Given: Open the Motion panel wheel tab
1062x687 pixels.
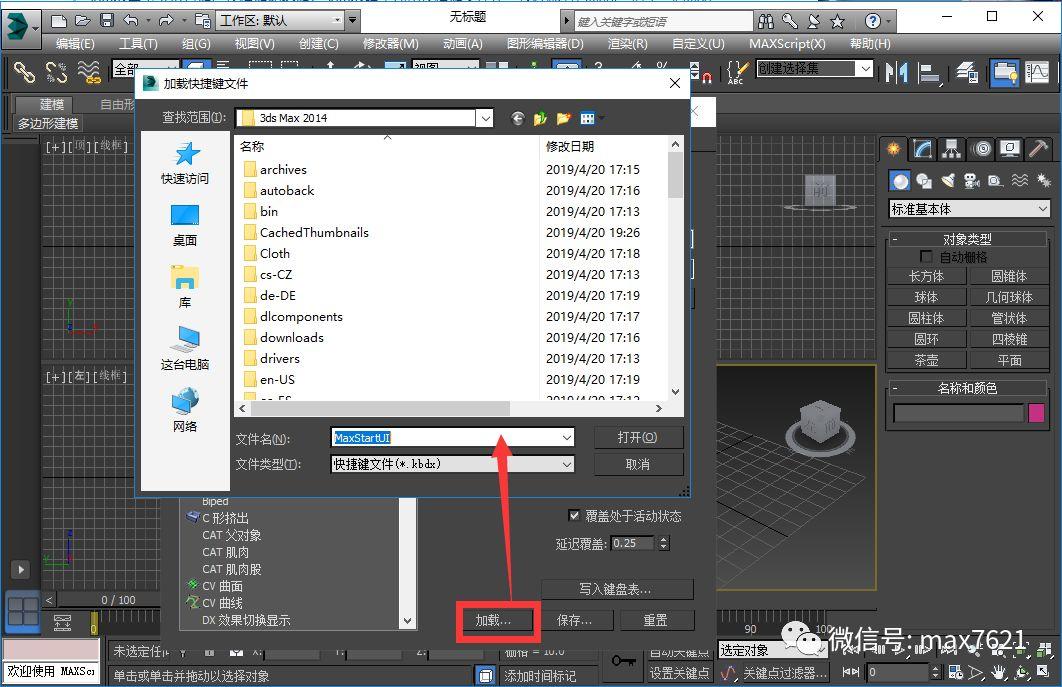Looking at the screenshot, I should point(981,149).
